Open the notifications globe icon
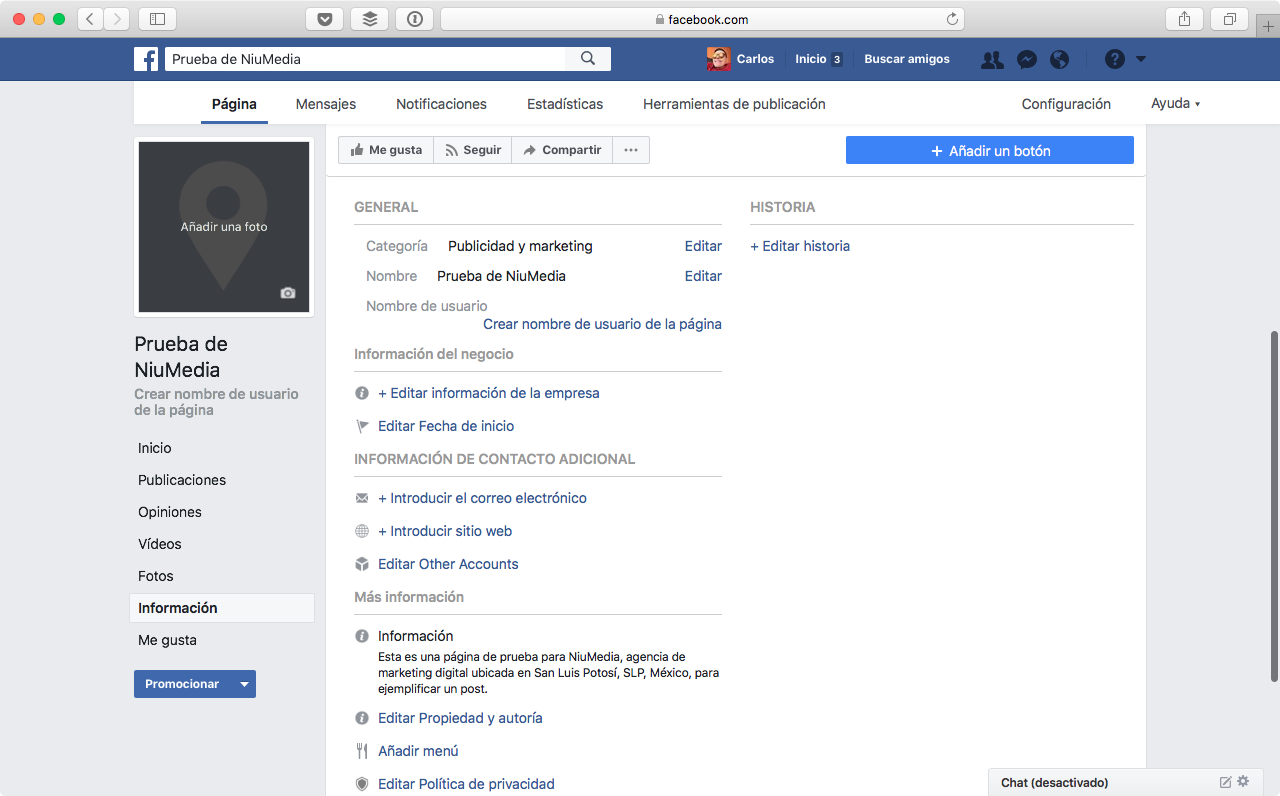 tap(1060, 60)
